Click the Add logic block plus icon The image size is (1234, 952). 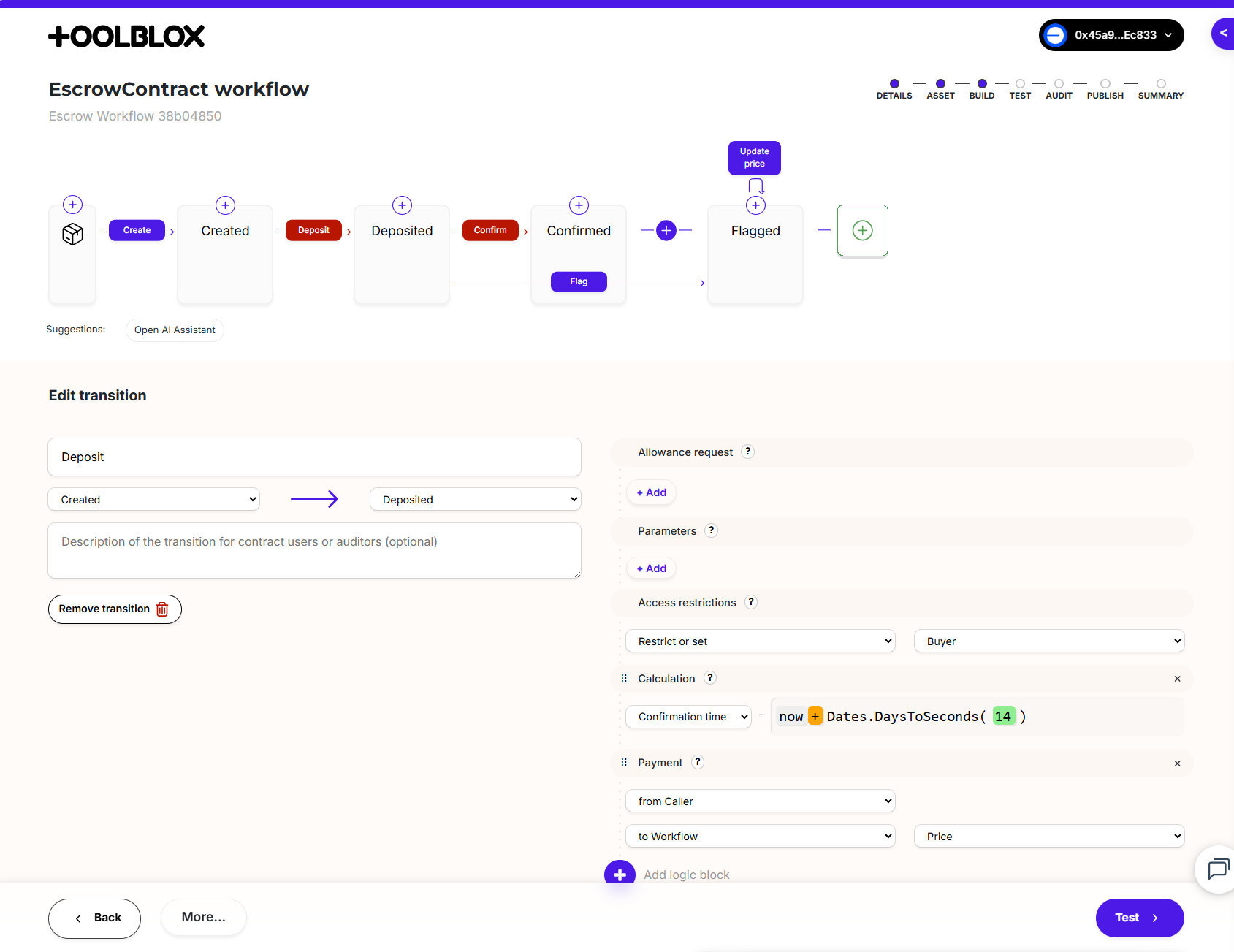pyautogui.click(x=619, y=874)
